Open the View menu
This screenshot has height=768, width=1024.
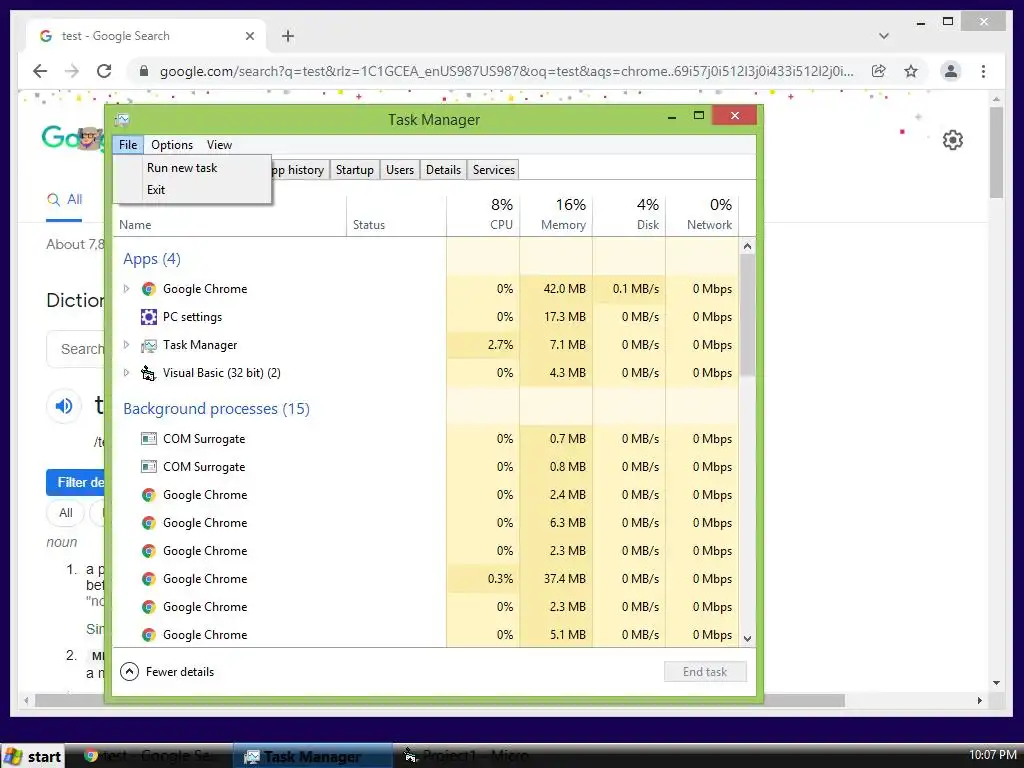click(219, 145)
